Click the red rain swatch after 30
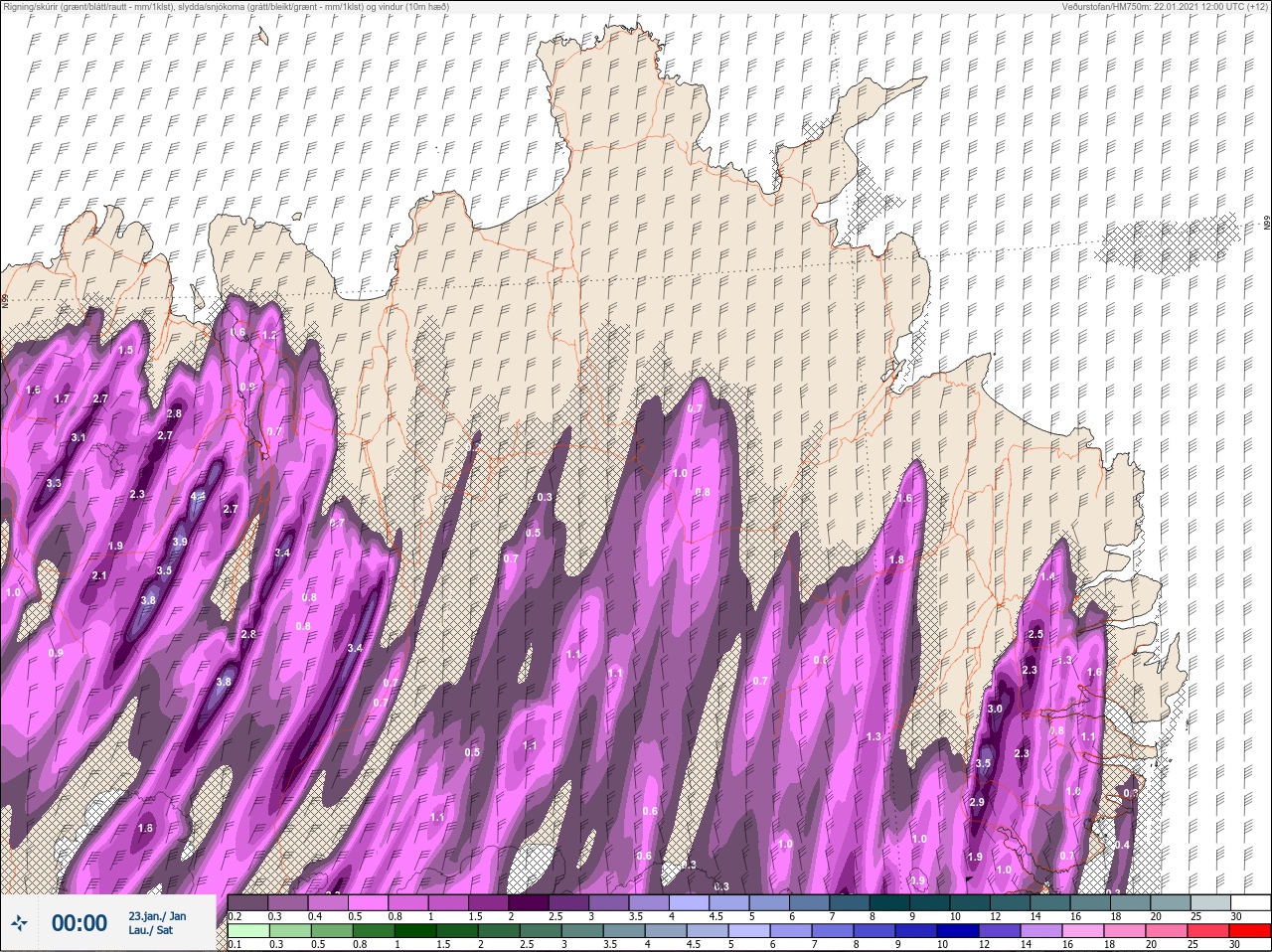 coord(1250,932)
